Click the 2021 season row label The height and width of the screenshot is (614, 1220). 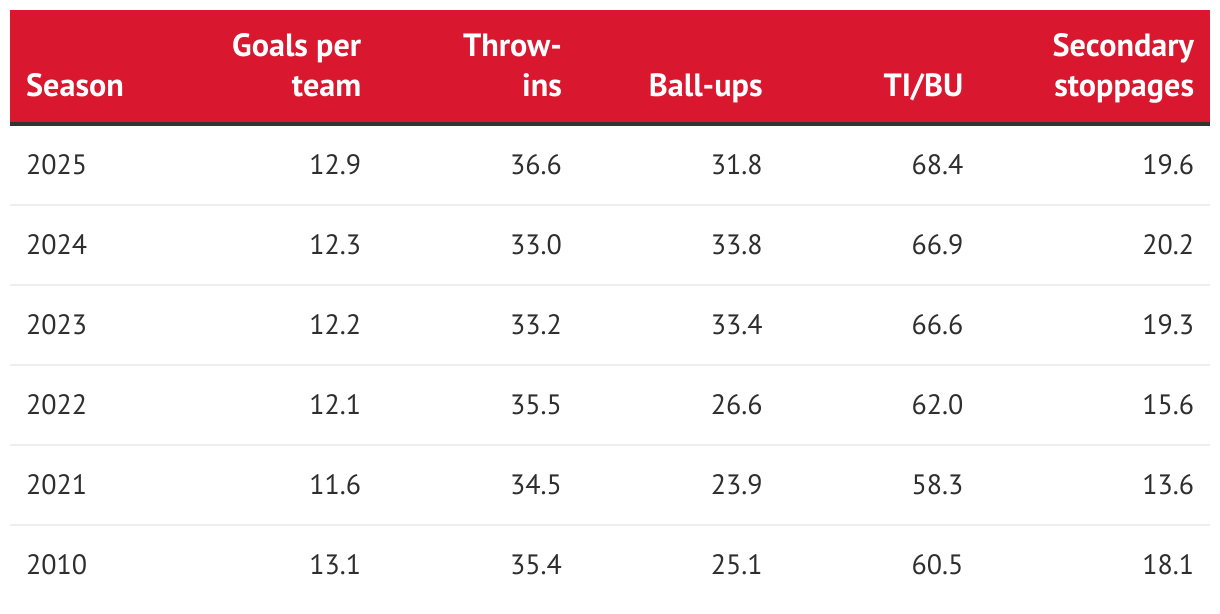56,485
